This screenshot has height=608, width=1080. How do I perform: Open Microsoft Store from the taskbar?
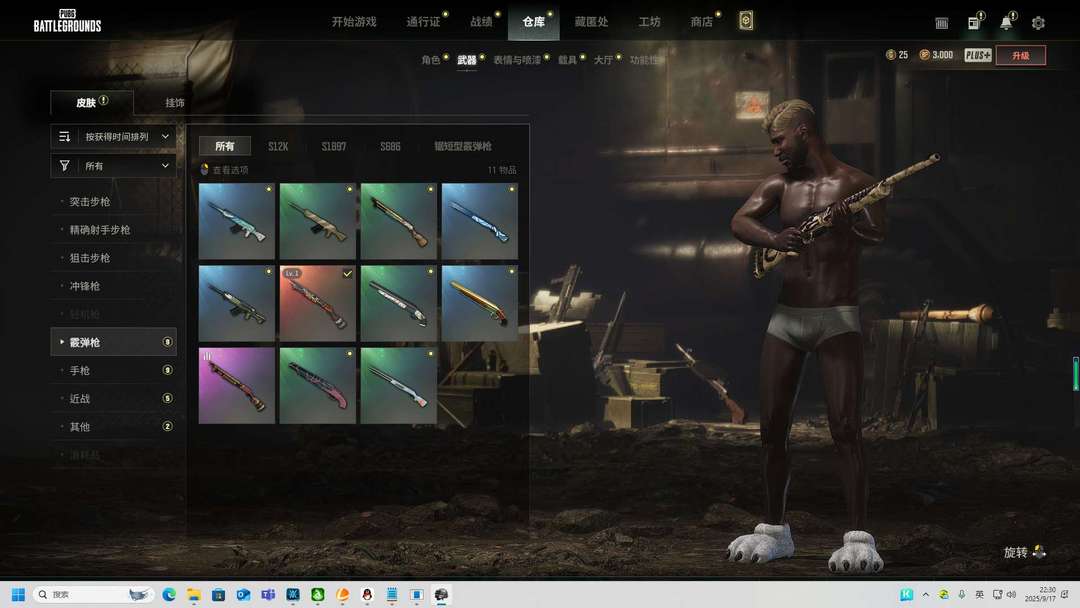tap(218, 594)
